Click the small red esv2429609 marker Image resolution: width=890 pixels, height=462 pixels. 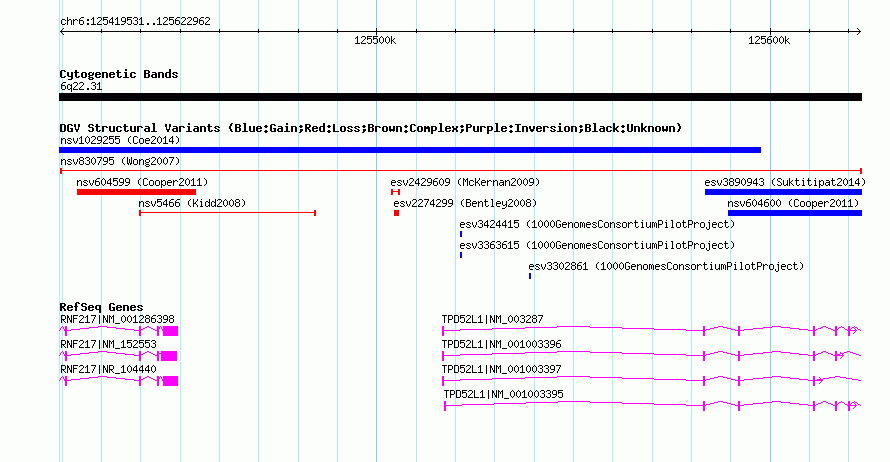pyautogui.click(x=396, y=192)
